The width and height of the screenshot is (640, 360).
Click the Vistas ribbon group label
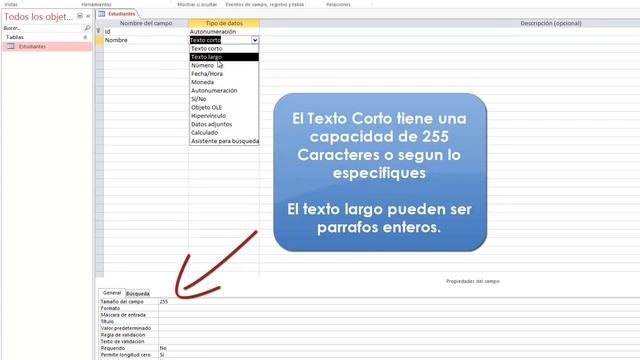pyautogui.click(x=11, y=4)
